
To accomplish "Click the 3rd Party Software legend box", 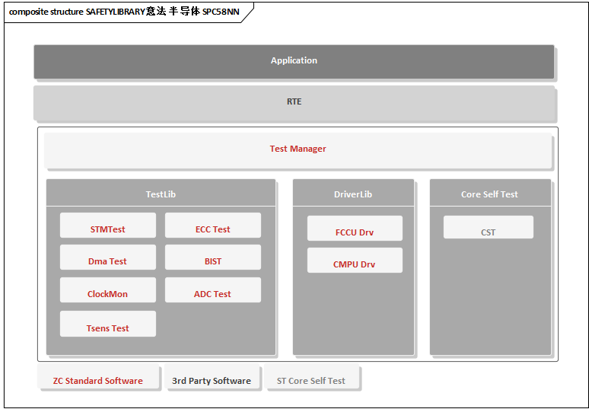I will 211,376.
